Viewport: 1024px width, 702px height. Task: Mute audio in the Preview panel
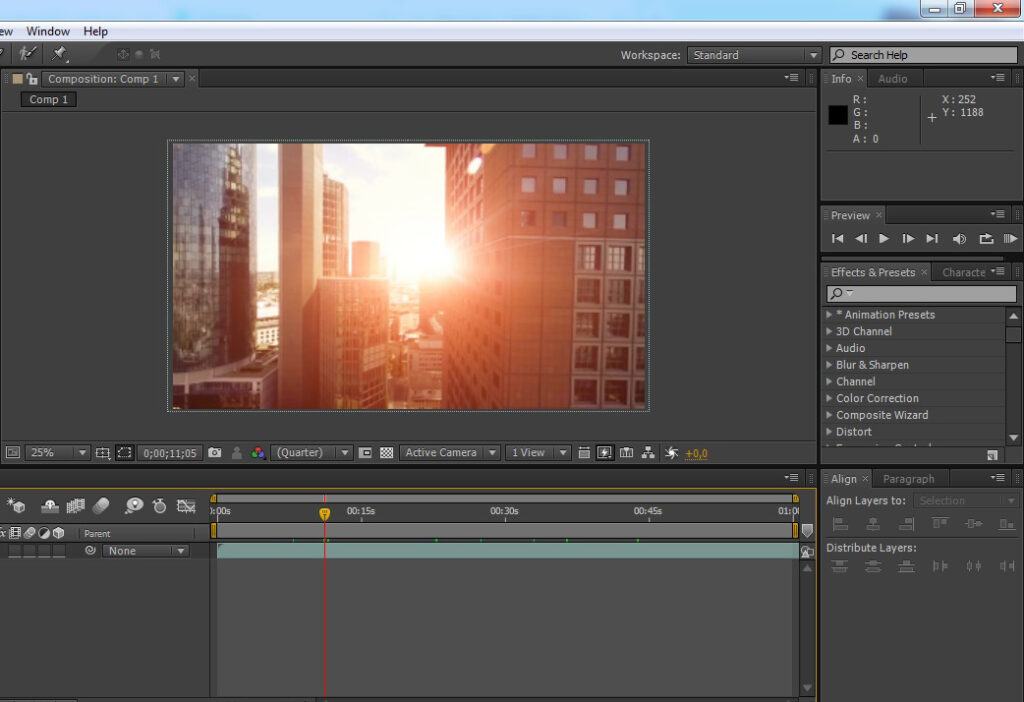click(x=959, y=239)
